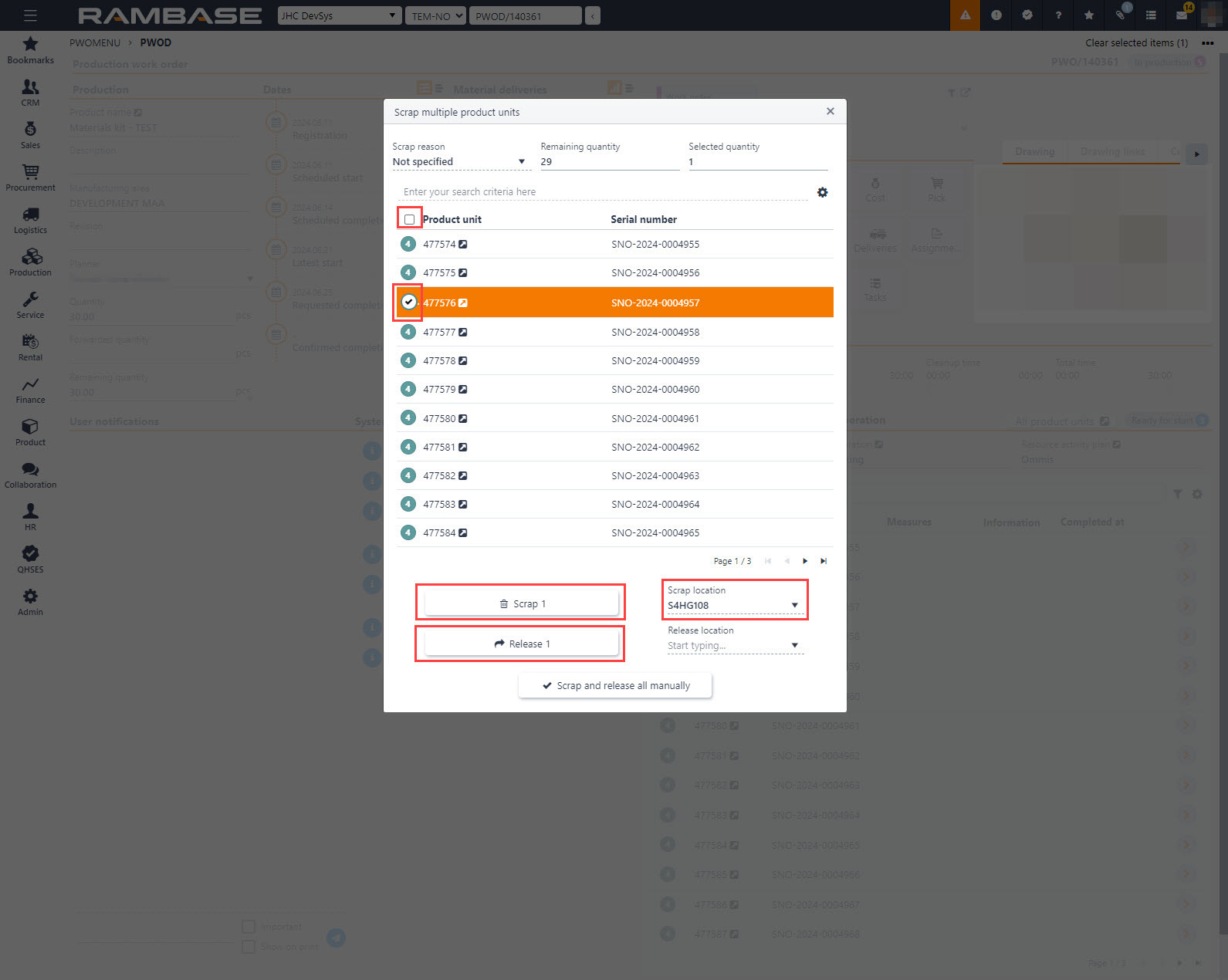Viewport: 1228px width, 980px height.
Task: Go to next page of product units
Action: (x=805, y=561)
